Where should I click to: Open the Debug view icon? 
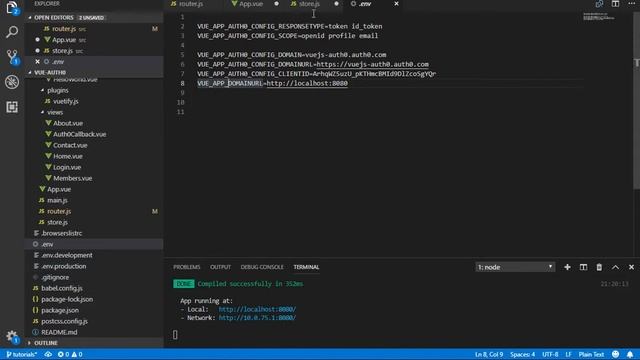tap(12, 82)
